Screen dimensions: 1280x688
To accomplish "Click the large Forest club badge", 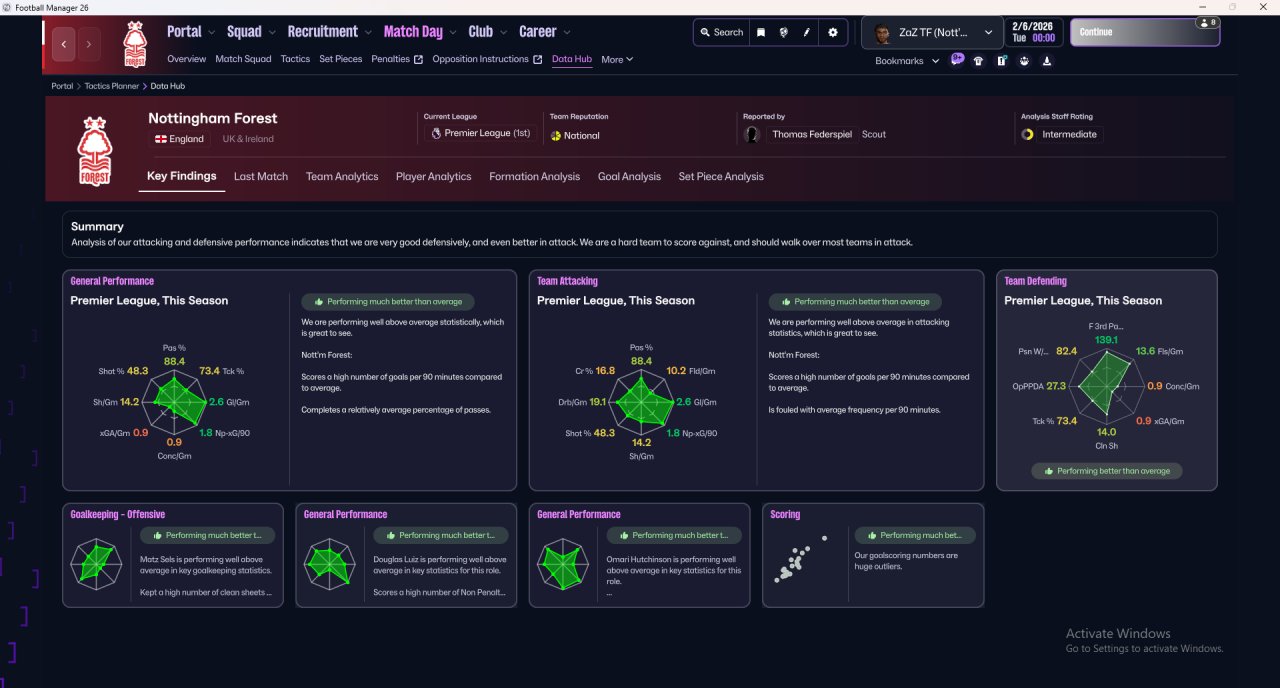I will (94, 151).
